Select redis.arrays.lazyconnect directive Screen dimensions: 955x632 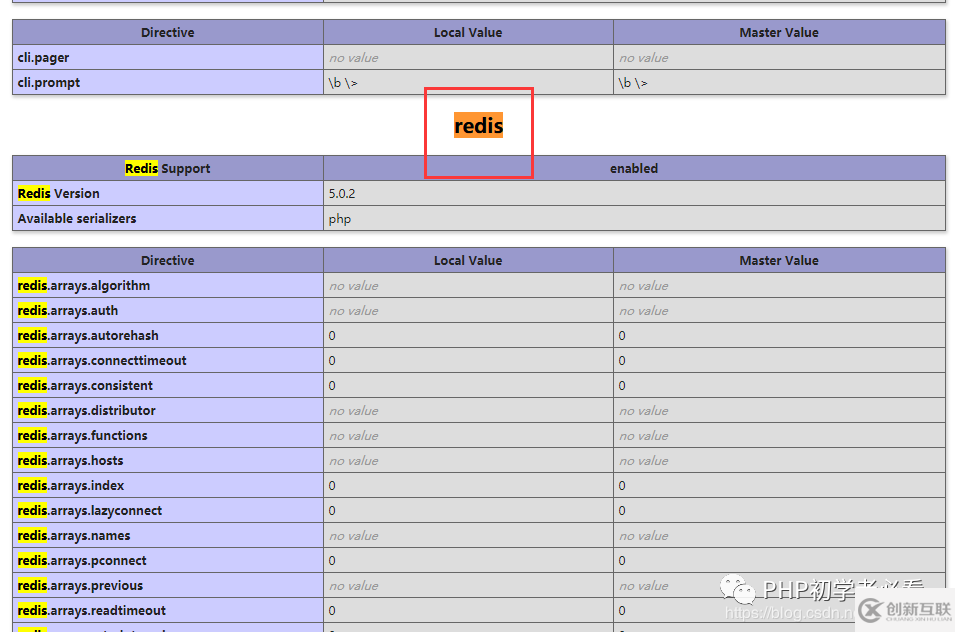point(167,510)
